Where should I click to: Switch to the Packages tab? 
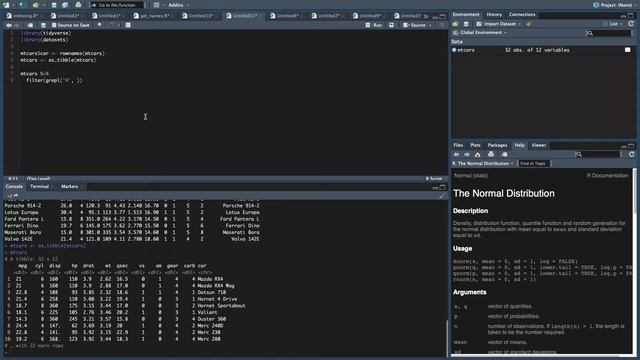click(497, 145)
